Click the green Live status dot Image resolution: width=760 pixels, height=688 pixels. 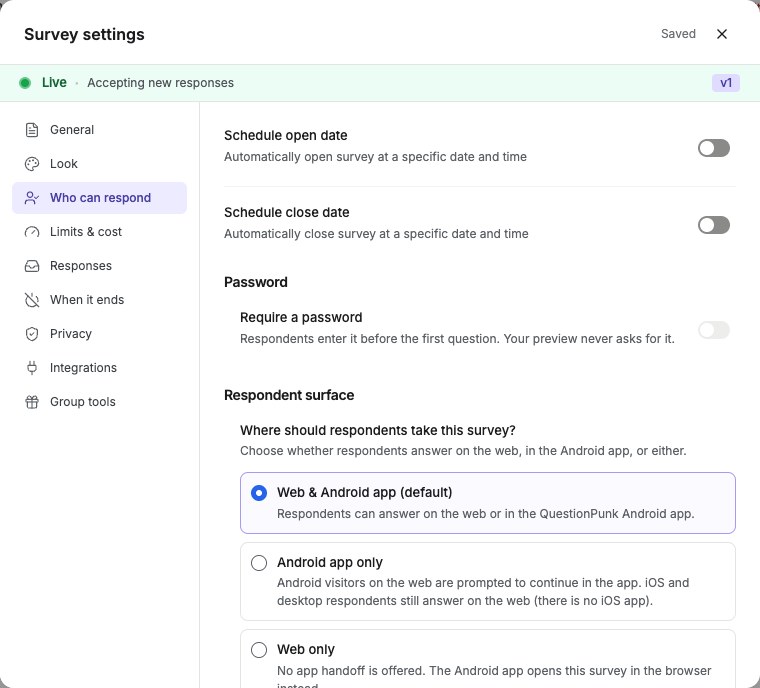click(25, 83)
